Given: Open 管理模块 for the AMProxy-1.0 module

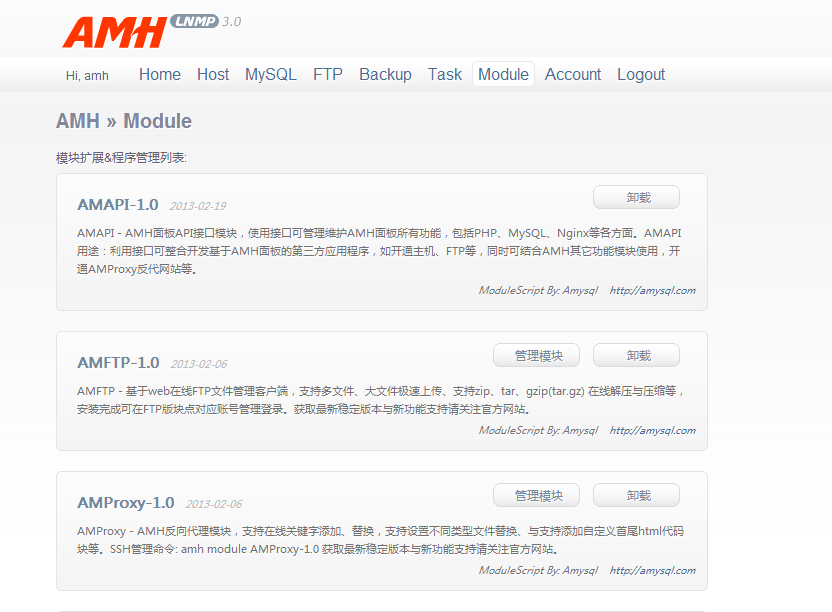Looking at the screenshot, I should (538, 495).
